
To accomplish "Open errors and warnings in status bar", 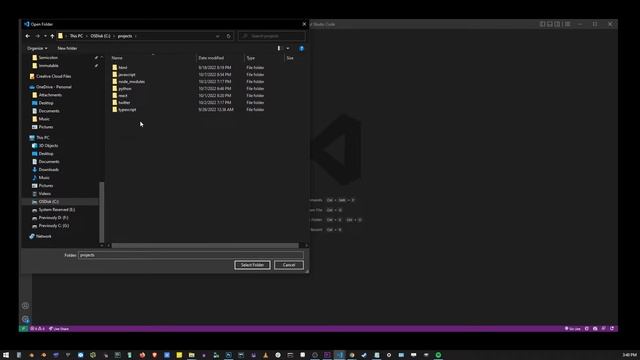I will (x=38, y=329).
